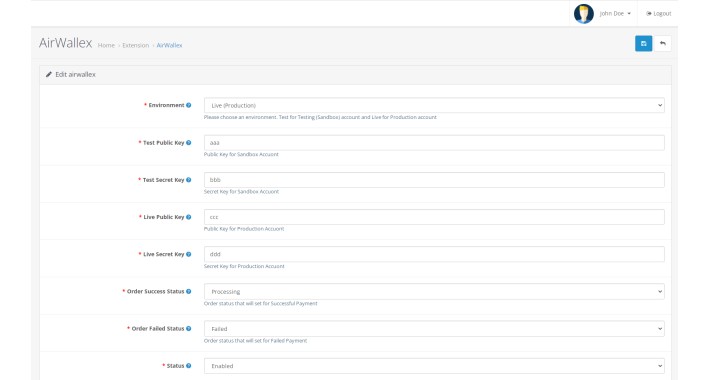Click the "Edit airwallex" panel heading text
The image size is (710, 380).
[75, 74]
